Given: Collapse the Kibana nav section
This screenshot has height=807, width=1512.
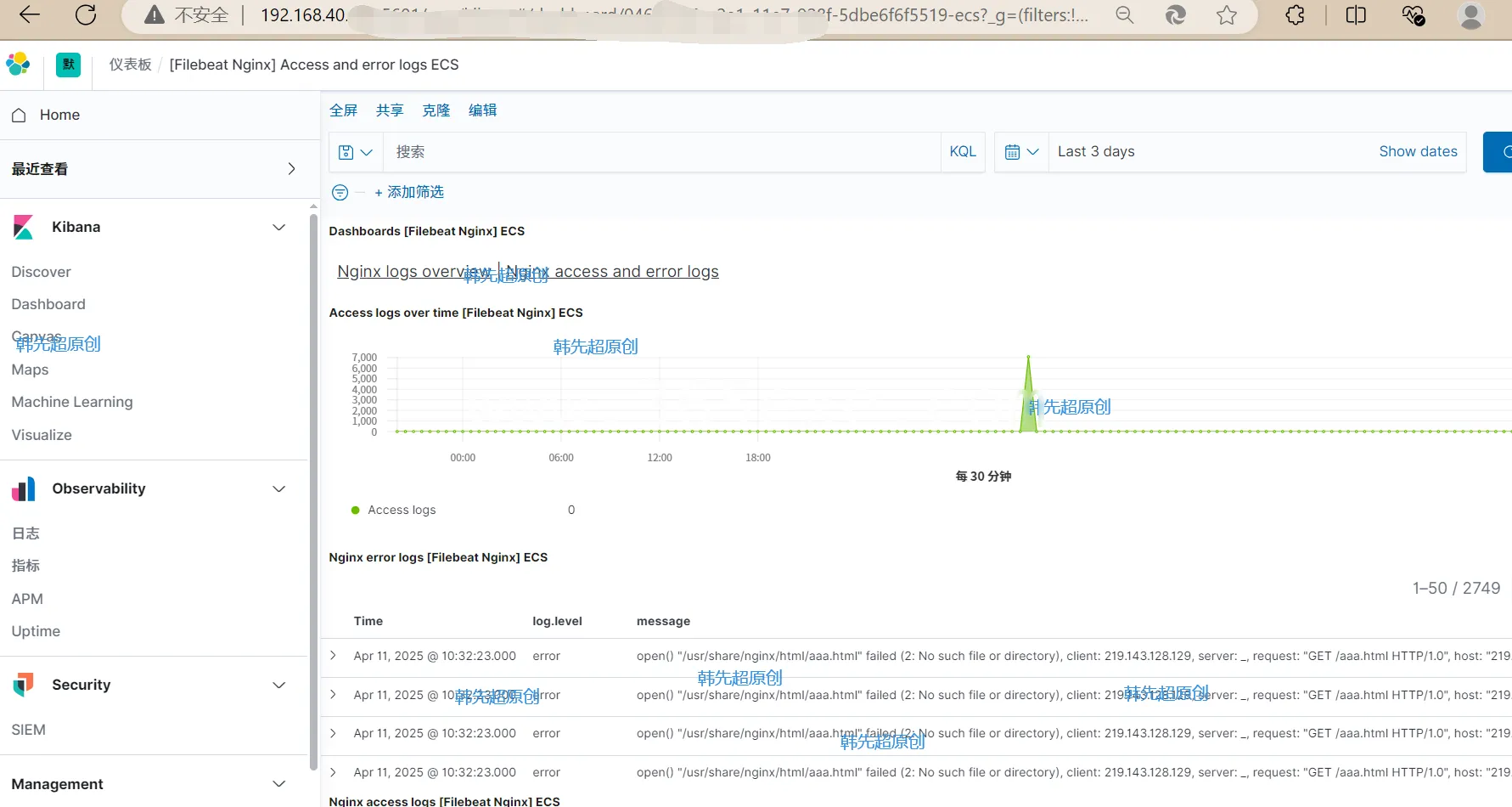Looking at the screenshot, I should pyautogui.click(x=279, y=227).
